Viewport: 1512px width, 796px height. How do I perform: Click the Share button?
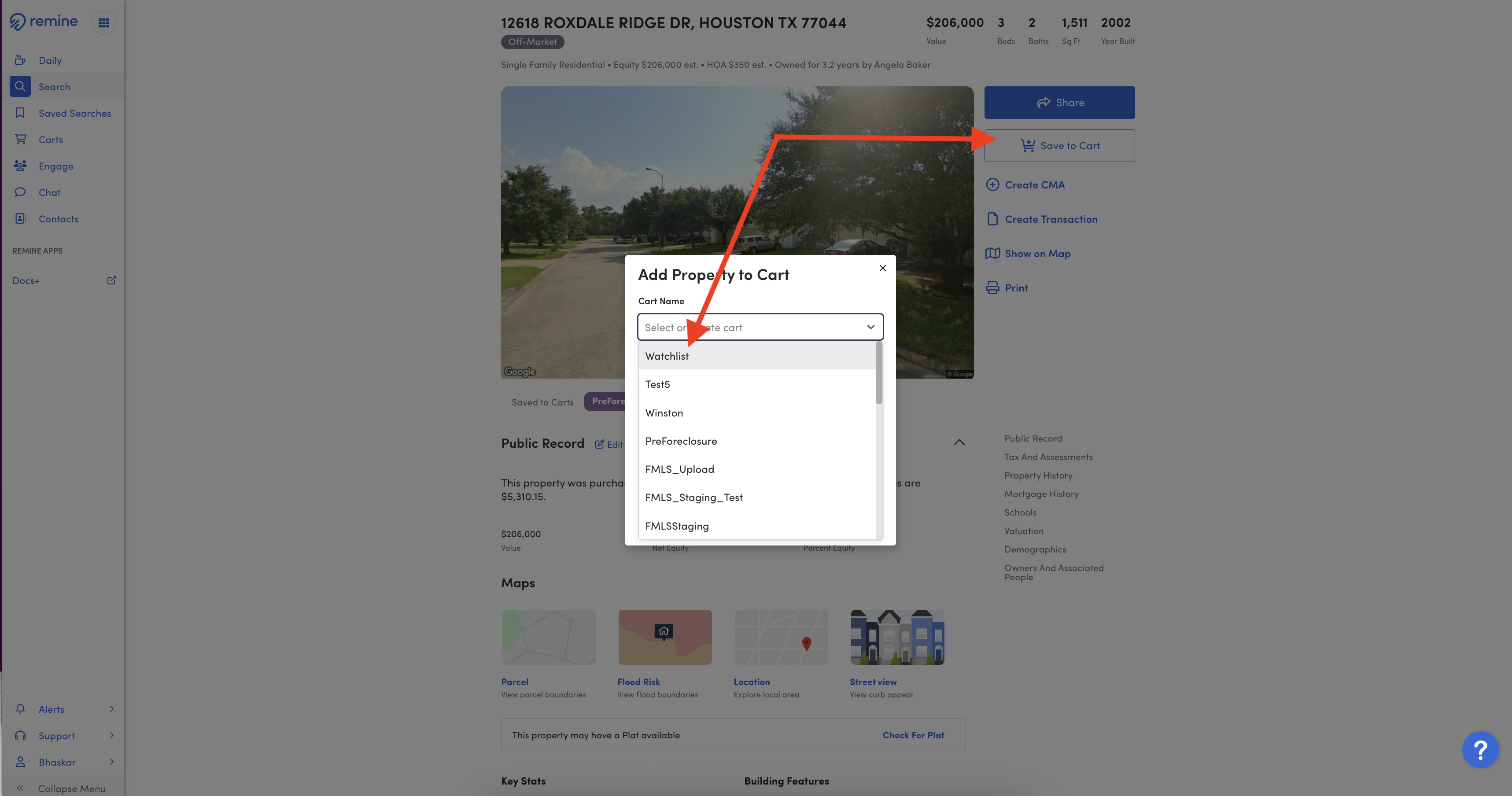[x=1059, y=103]
